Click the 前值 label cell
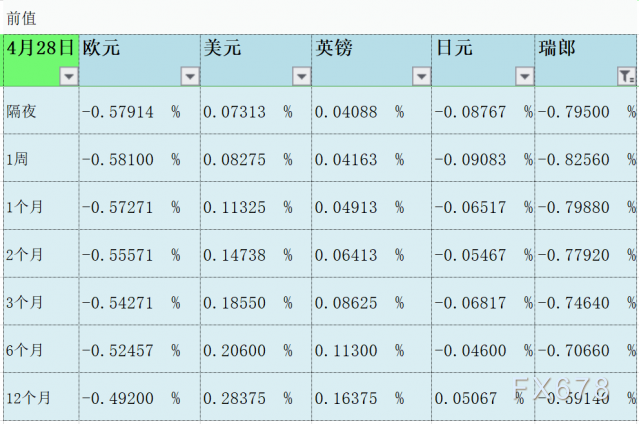The image size is (640, 424). pyautogui.click(x=21, y=18)
